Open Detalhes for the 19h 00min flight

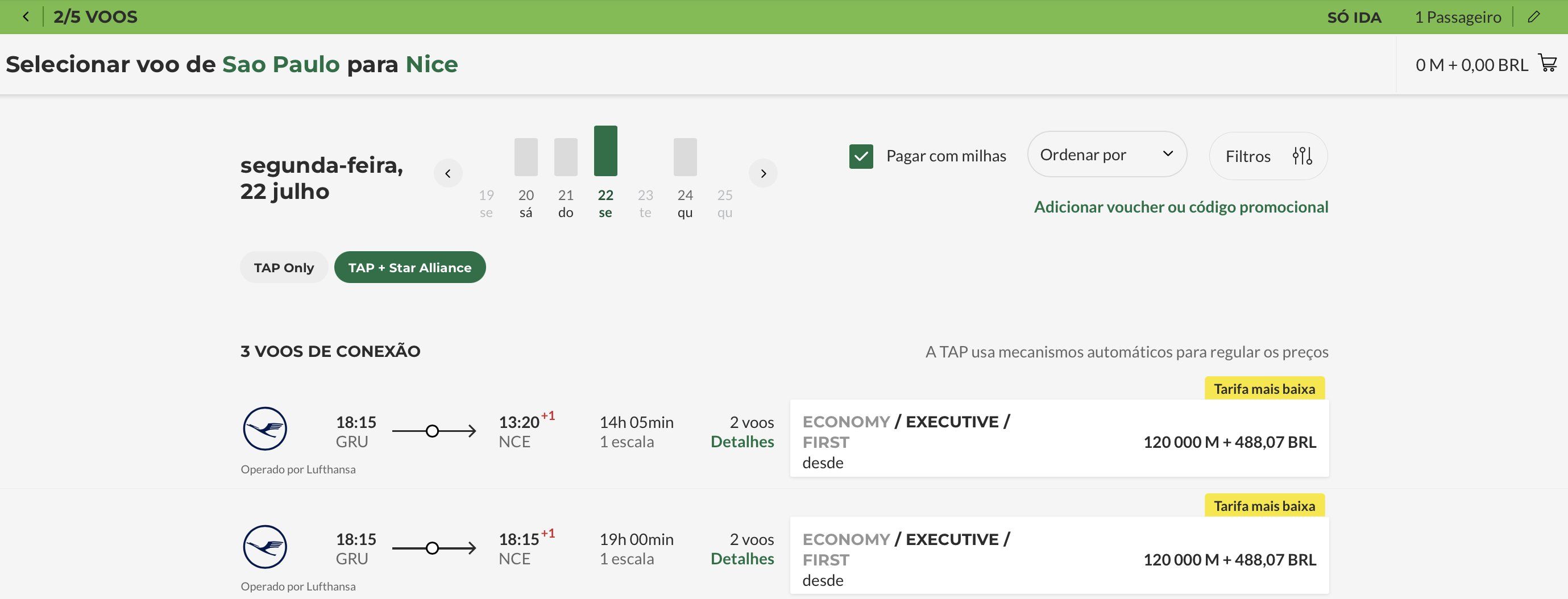[x=742, y=559]
